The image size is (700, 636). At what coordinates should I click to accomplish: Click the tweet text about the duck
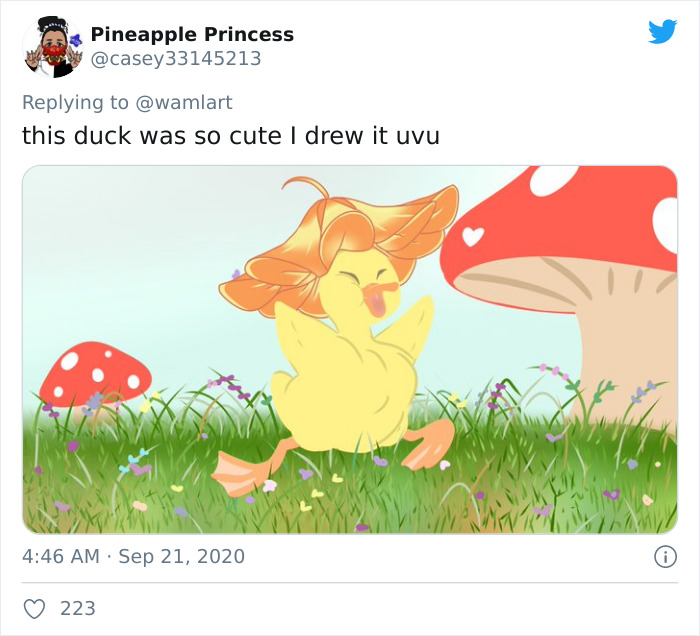[231, 135]
